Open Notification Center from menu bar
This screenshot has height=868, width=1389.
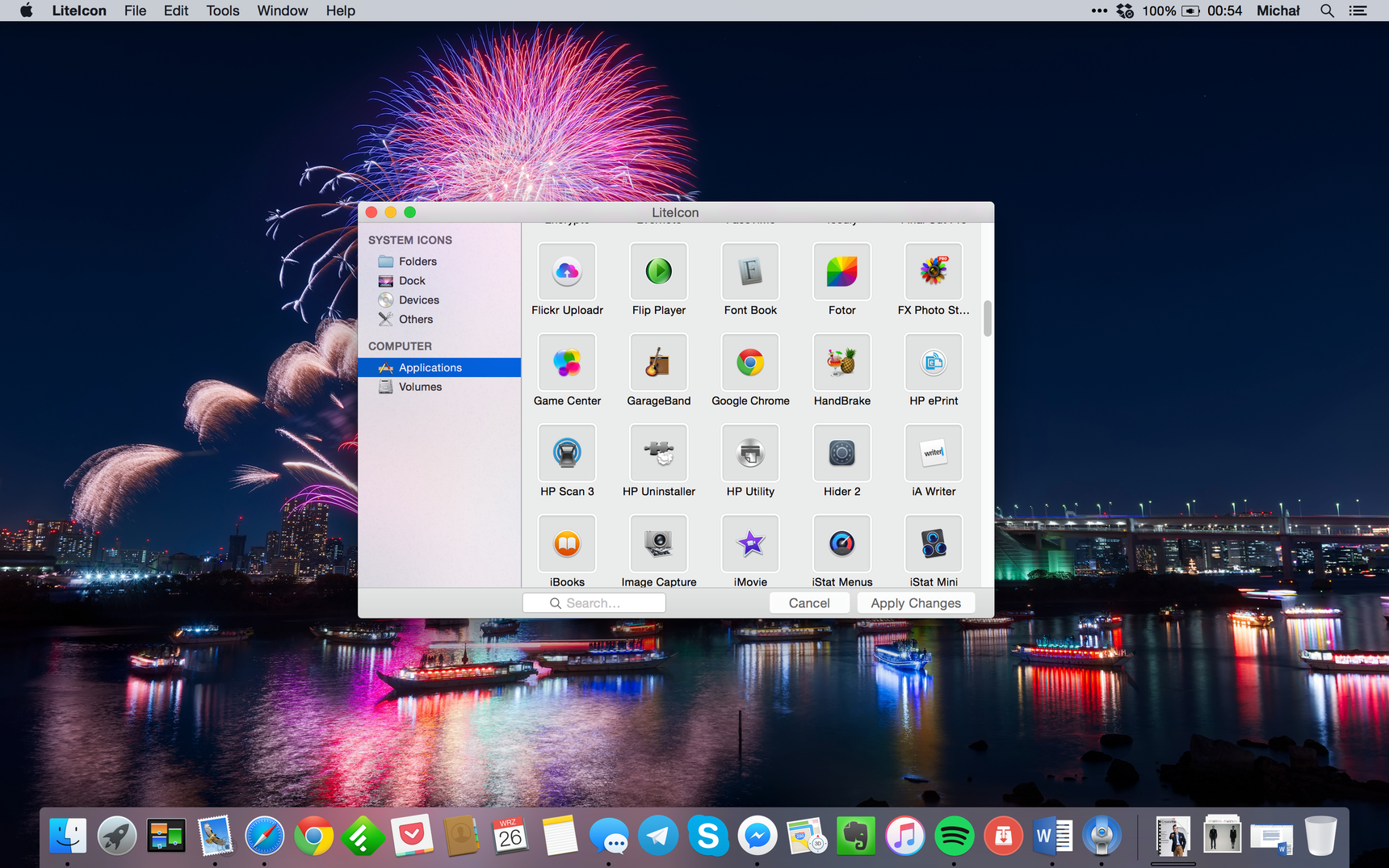tap(1358, 10)
